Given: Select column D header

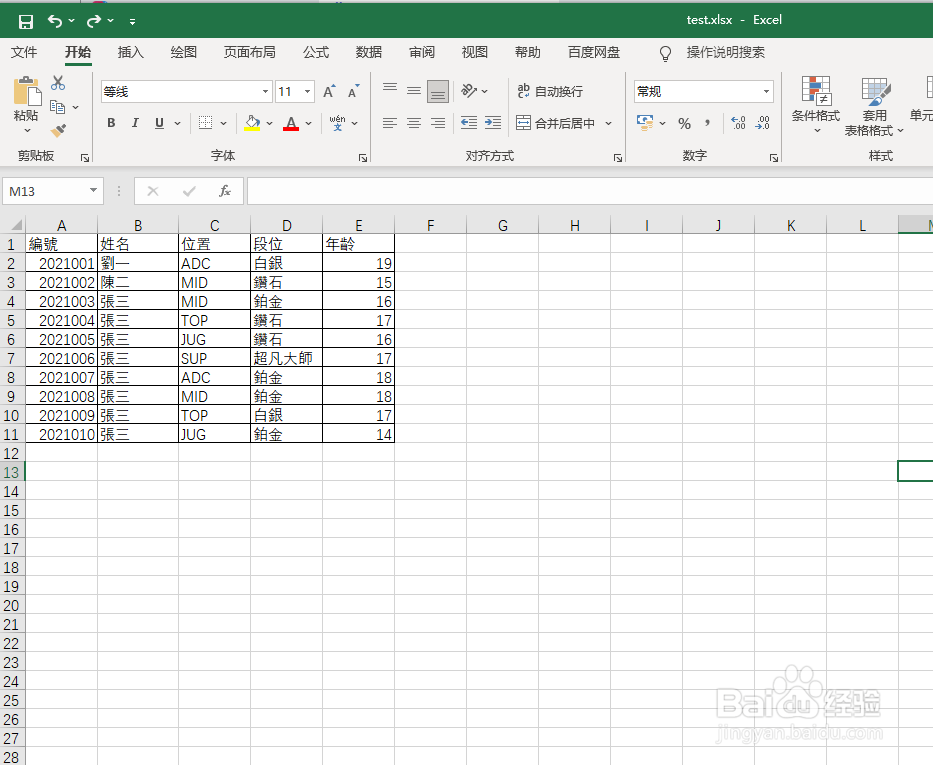Looking at the screenshot, I should [287, 225].
